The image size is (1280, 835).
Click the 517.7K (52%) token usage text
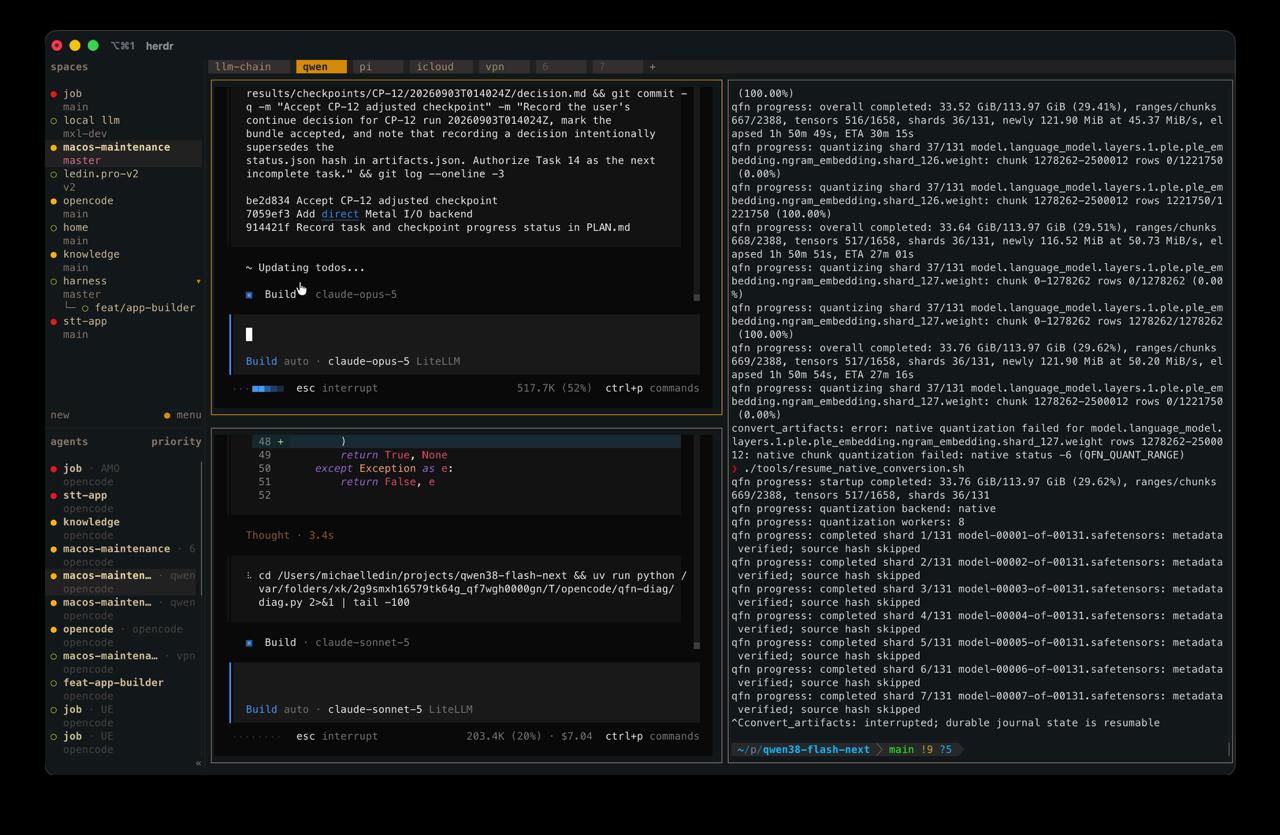[x=554, y=388]
